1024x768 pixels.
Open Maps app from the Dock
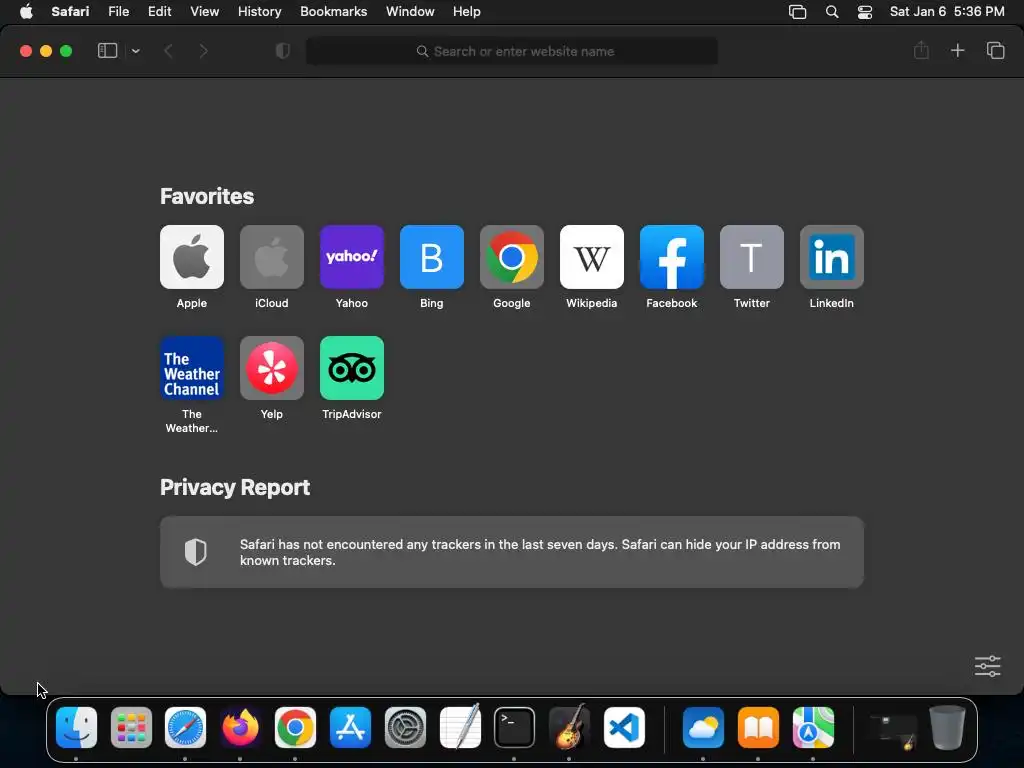pos(813,728)
